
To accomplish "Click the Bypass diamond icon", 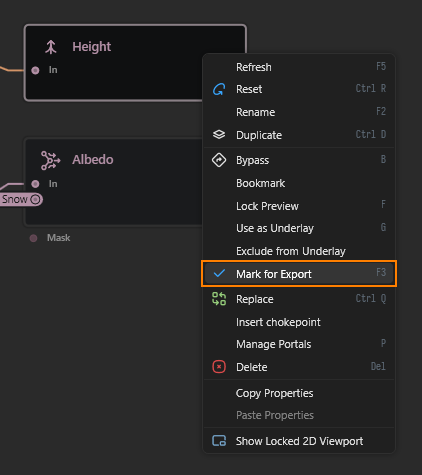I will [x=219, y=160].
